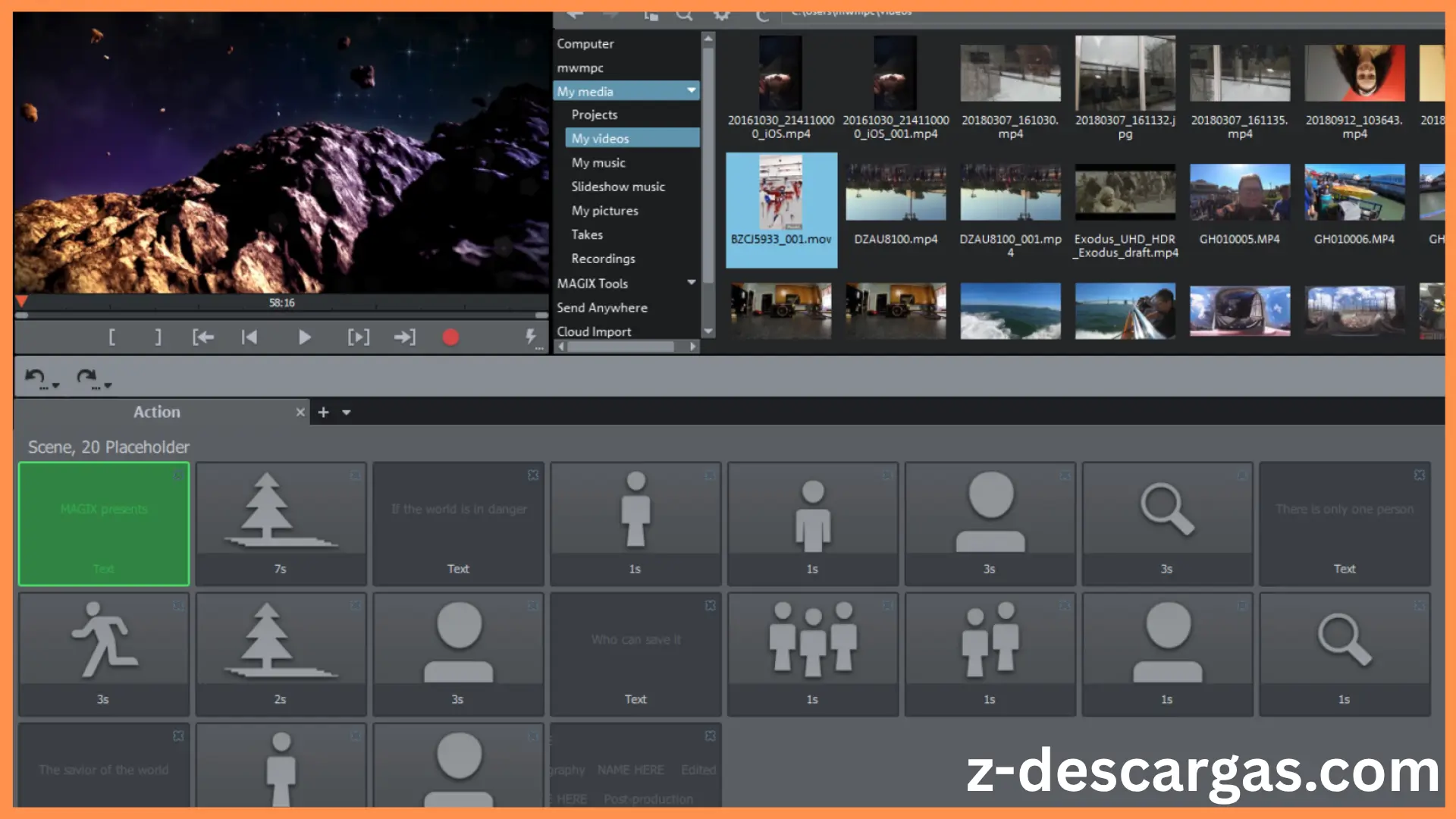Set the range out-point bracket
The height and width of the screenshot is (819, 1456).
[158, 337]
